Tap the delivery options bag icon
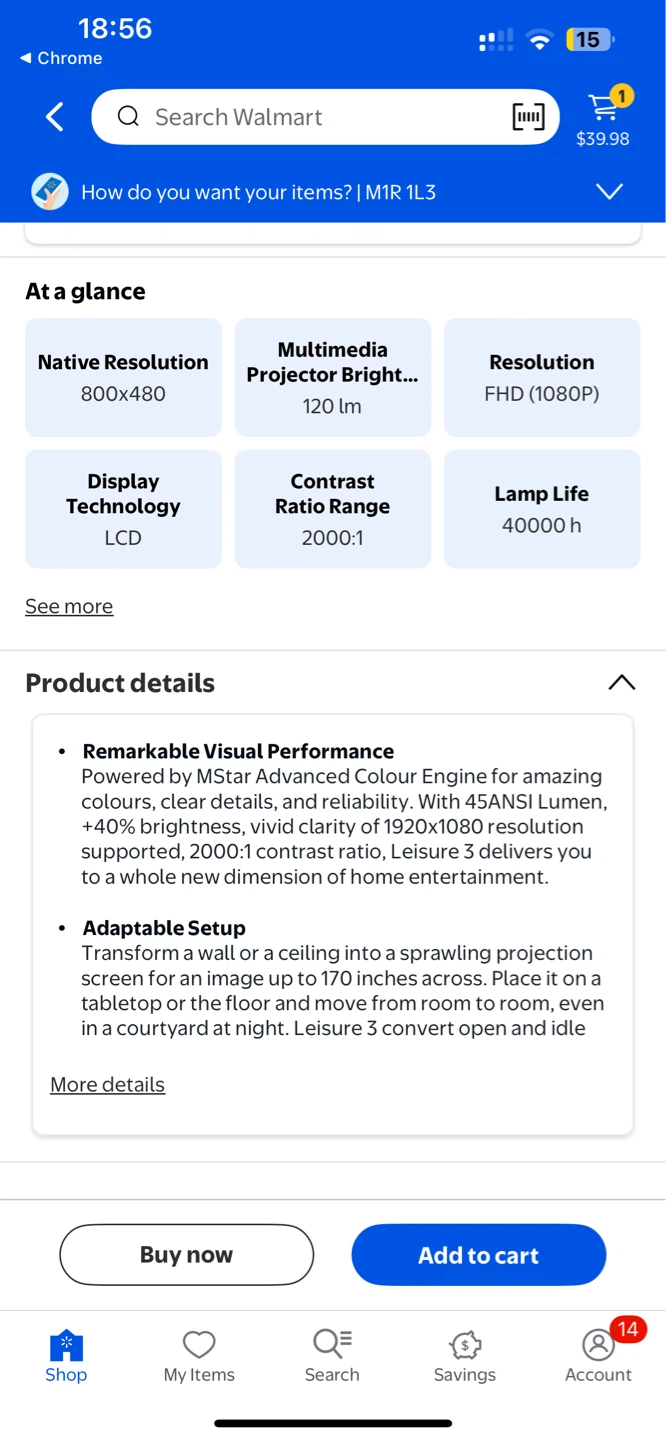The width and height of the screenshot is (666, 1440). pos(50,192)
